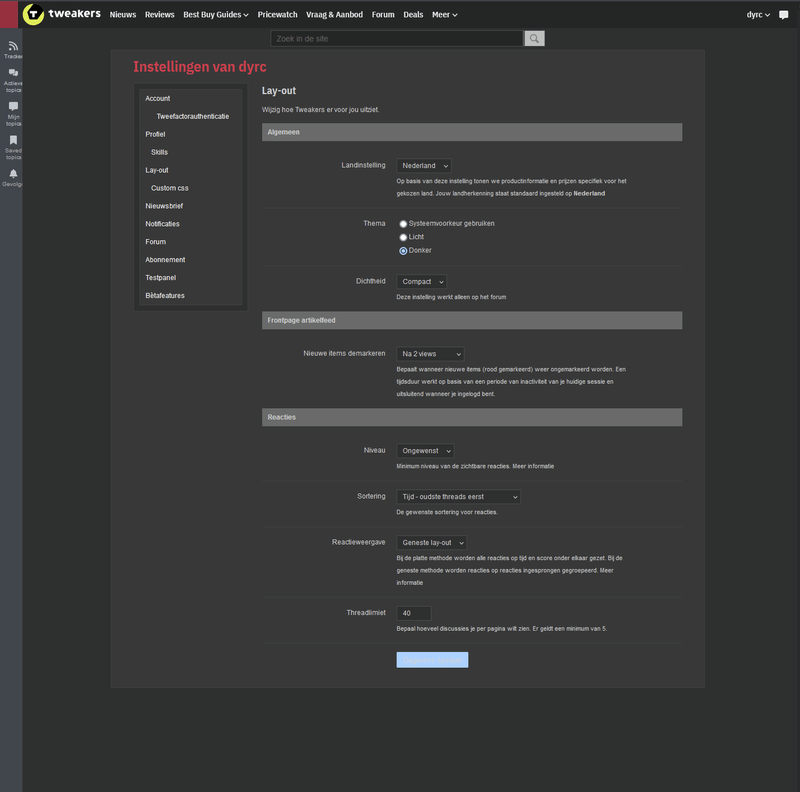Viewport: 800px width, 792px height.
Task: Click the Frontpage artikelfeed header
Action: (472, 320)
